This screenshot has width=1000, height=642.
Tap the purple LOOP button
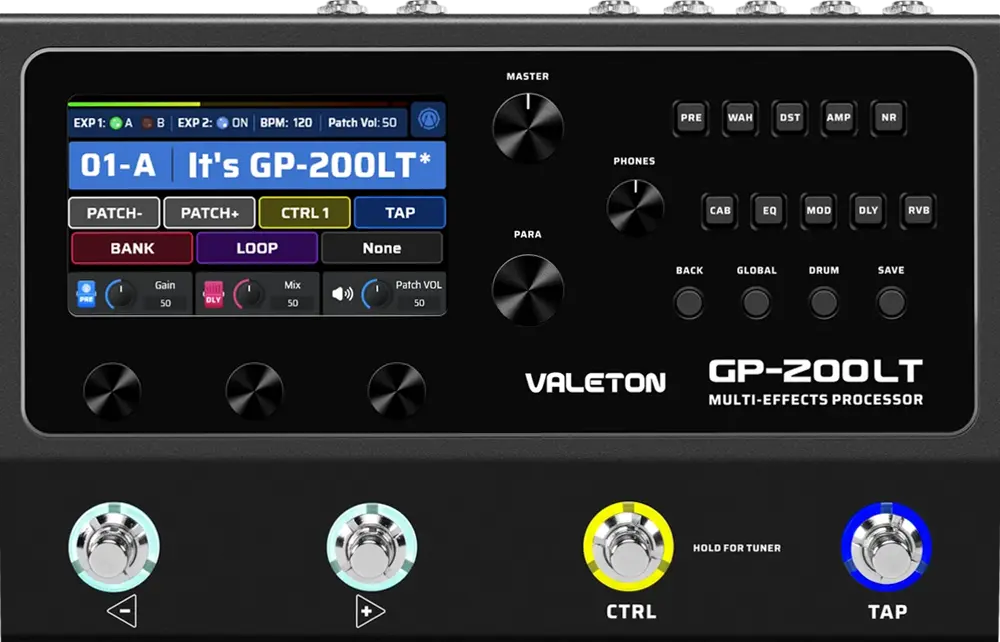(257, 248)
